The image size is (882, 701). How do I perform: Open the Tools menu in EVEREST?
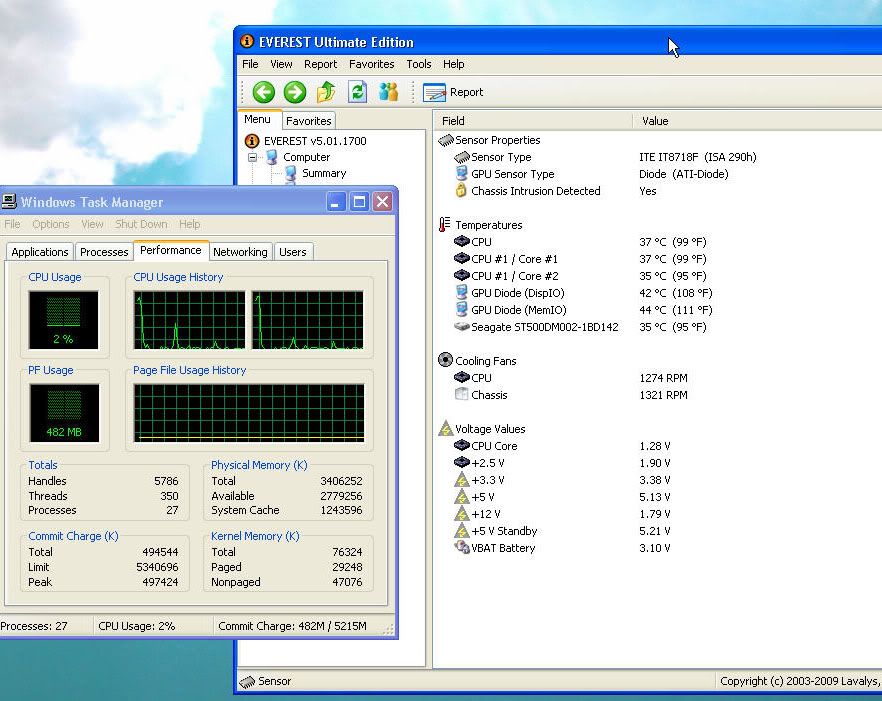pos(419,64)
